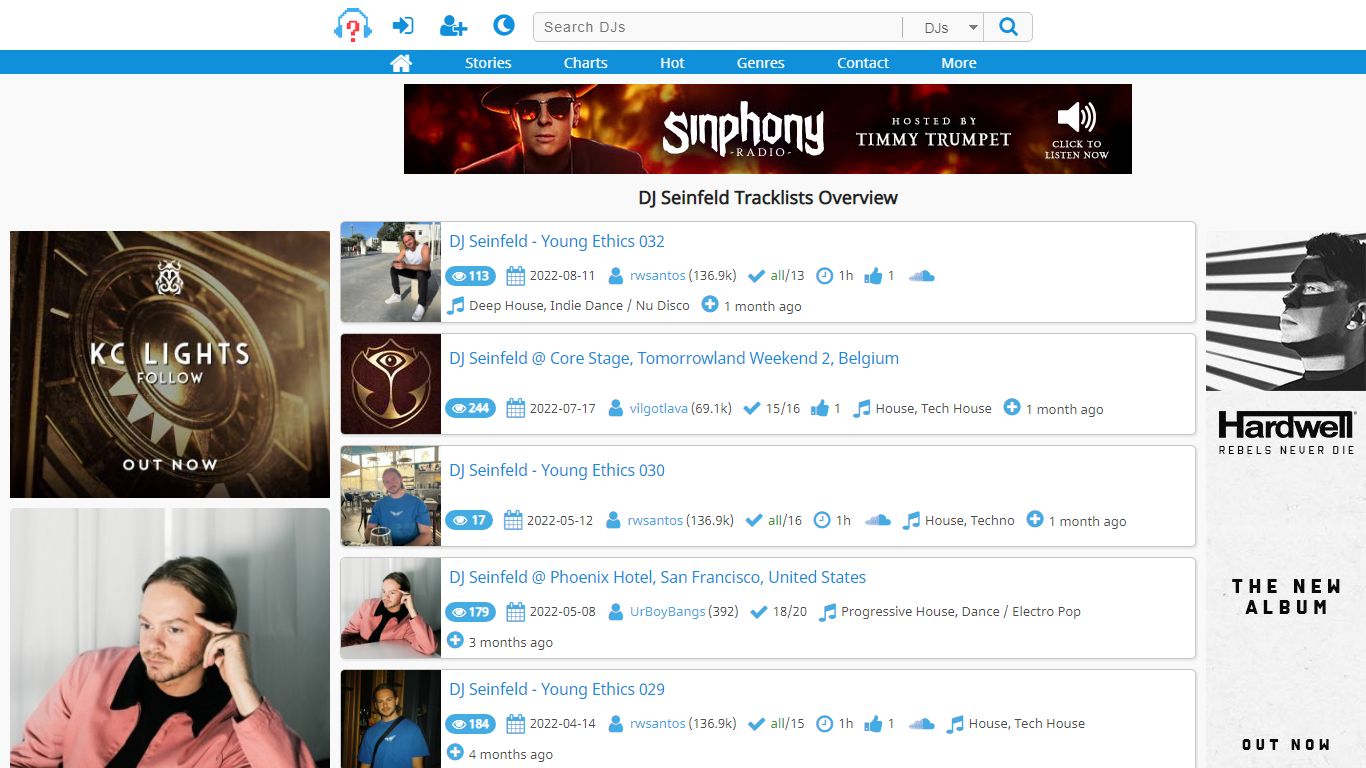Click SoundCloud icon on Young Ethics 032
1366x768 pixels.
[x=921, y=276]
